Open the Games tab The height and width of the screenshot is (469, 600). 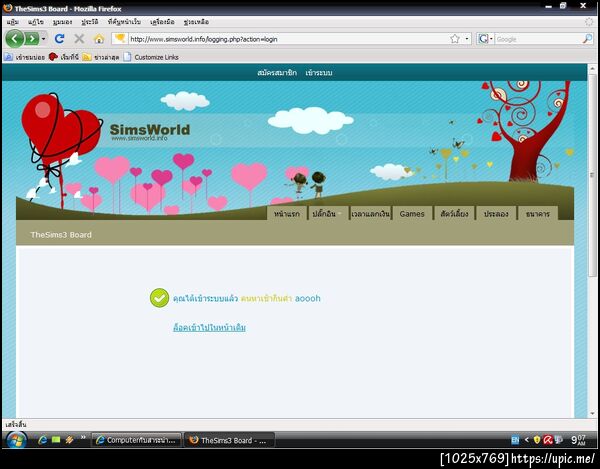[x=412, y=213]
